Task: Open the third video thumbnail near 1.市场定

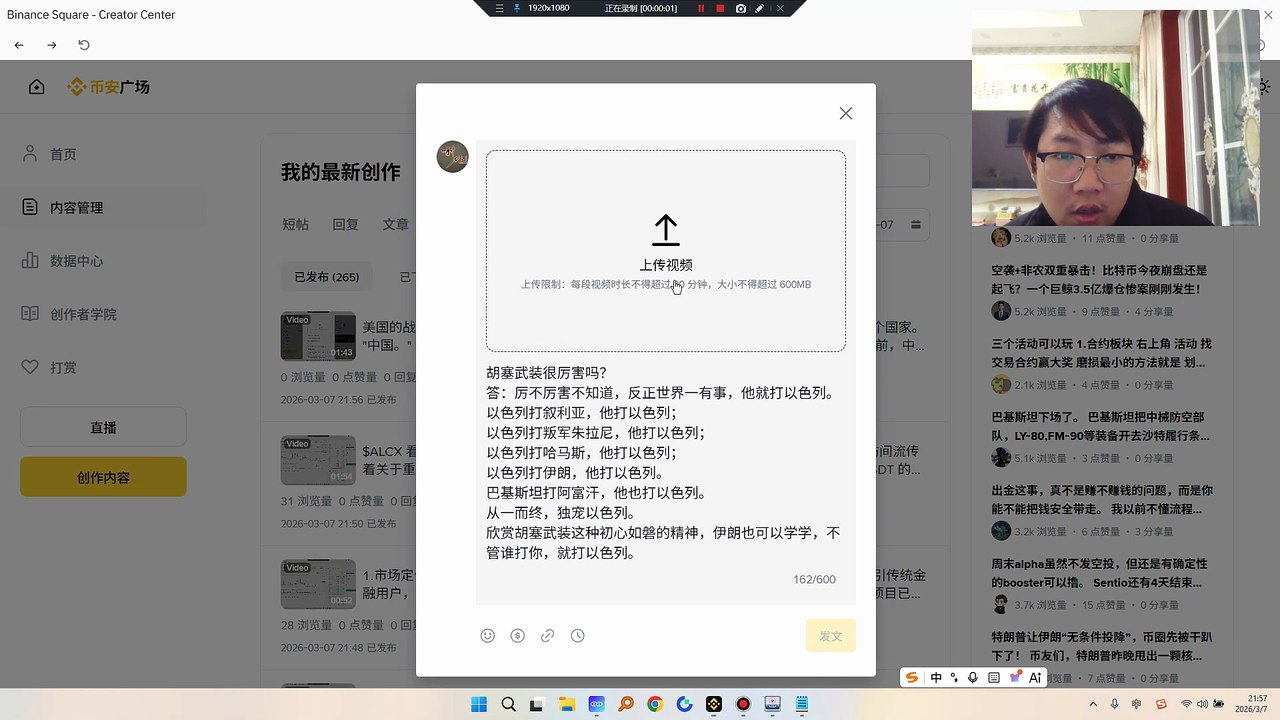Action: (x=318, y=584)
